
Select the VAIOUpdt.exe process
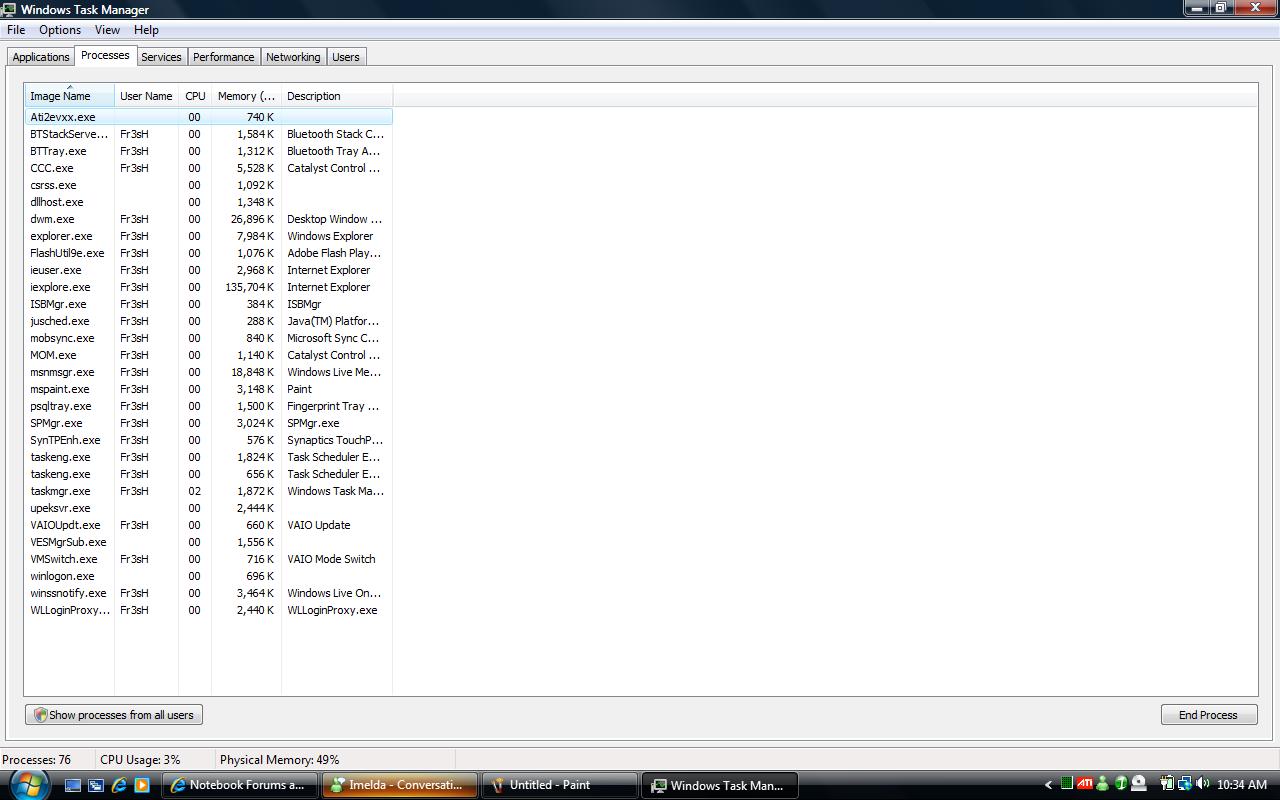pos(208,525)
